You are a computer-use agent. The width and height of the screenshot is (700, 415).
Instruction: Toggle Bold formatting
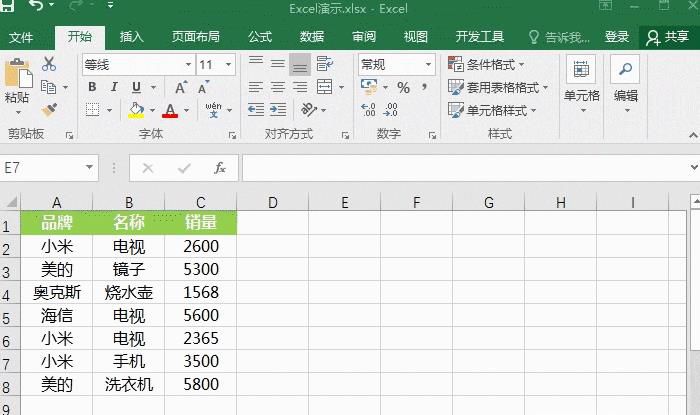92,87
